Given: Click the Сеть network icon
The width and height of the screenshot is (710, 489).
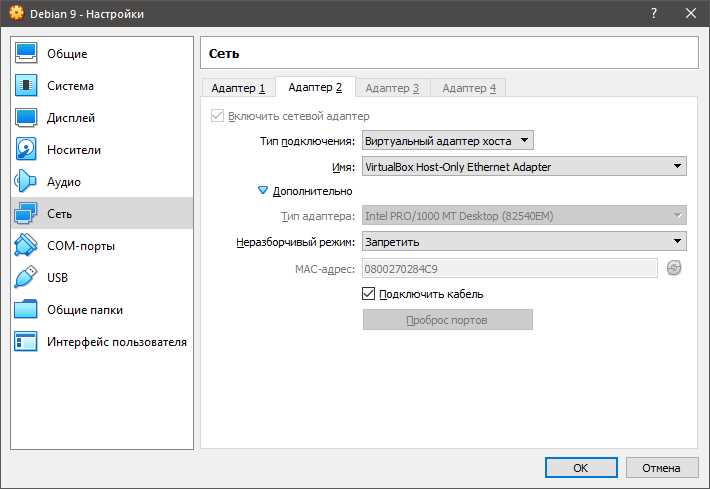Looking at the screenshot, I should tap(26, 213).
